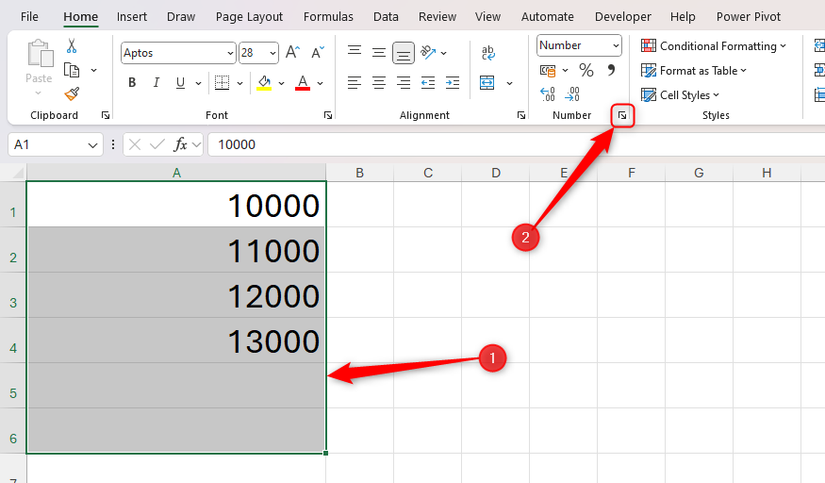
Task: Click the Automate tab
Action: pos(547,17)
